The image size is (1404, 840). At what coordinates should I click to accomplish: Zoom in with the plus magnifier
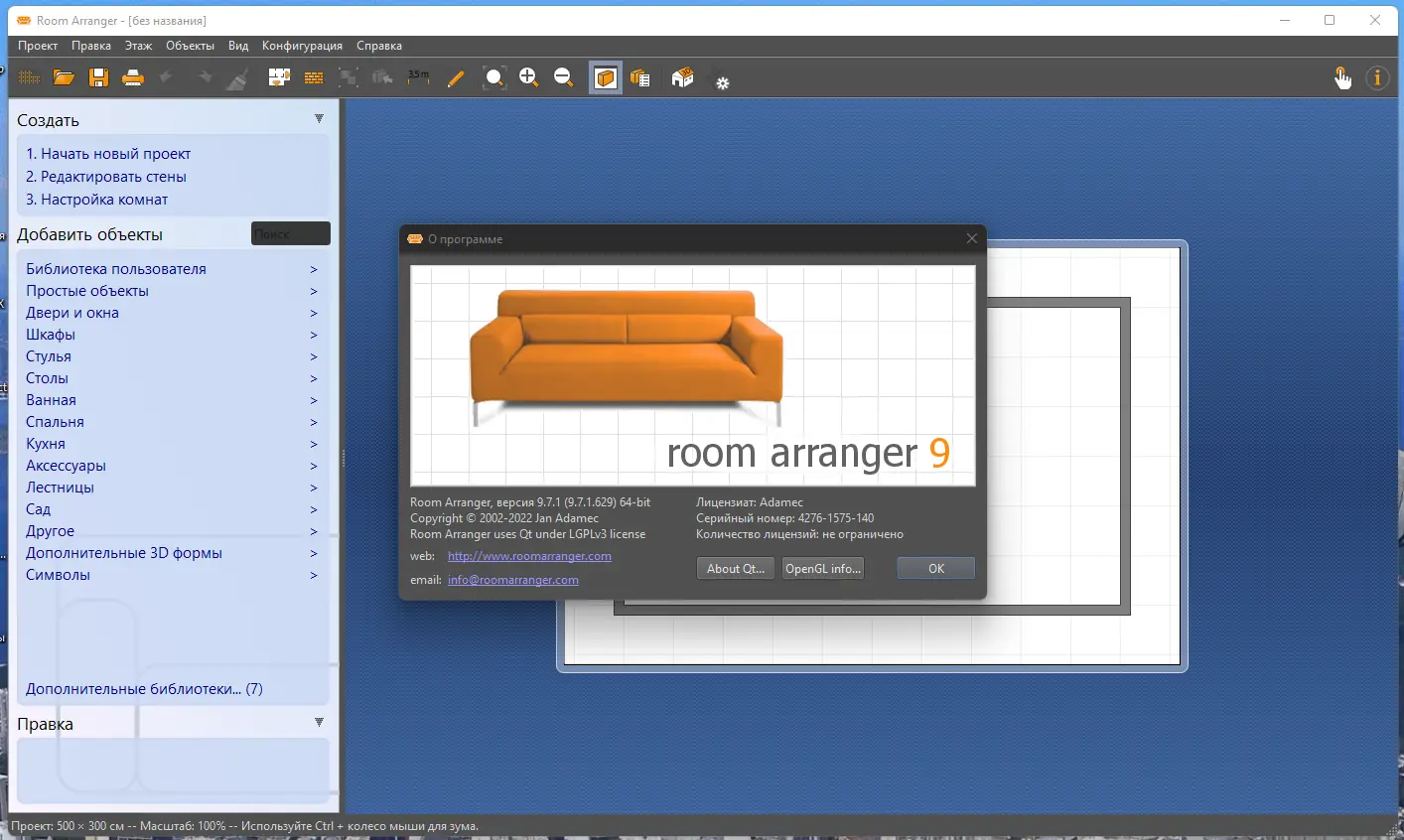tap(528, 77)
